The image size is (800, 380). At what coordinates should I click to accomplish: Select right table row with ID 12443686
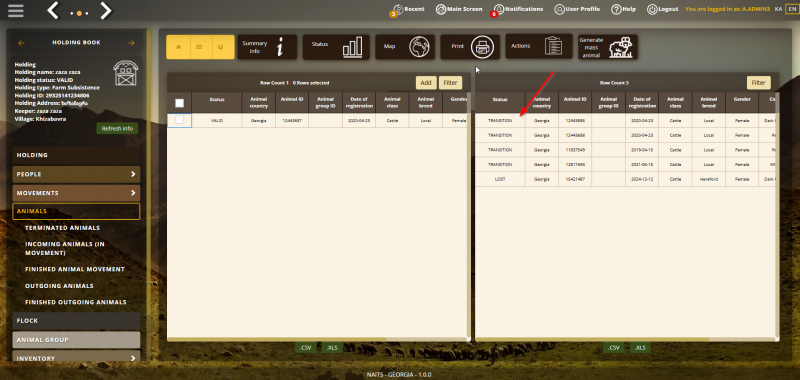(625, 121)
